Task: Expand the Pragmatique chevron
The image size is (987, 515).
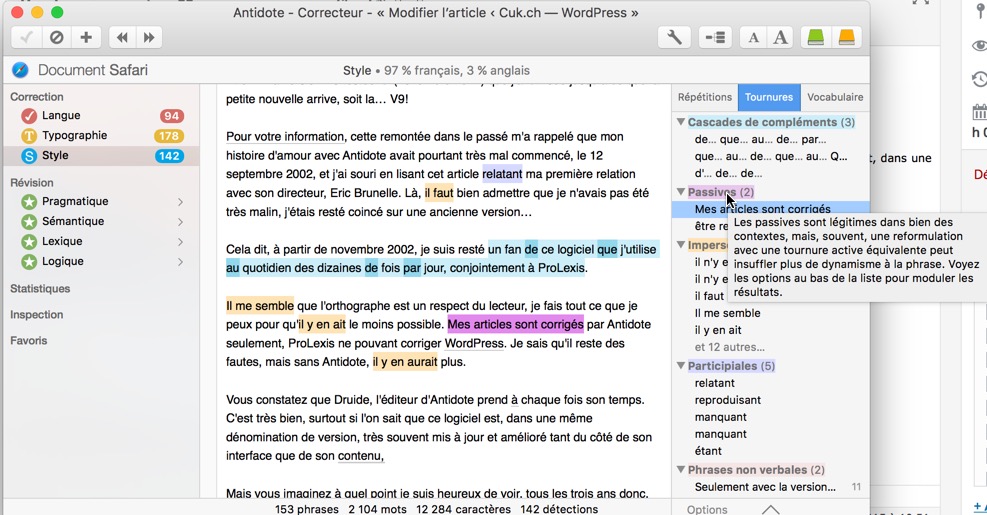Action: 180,202
